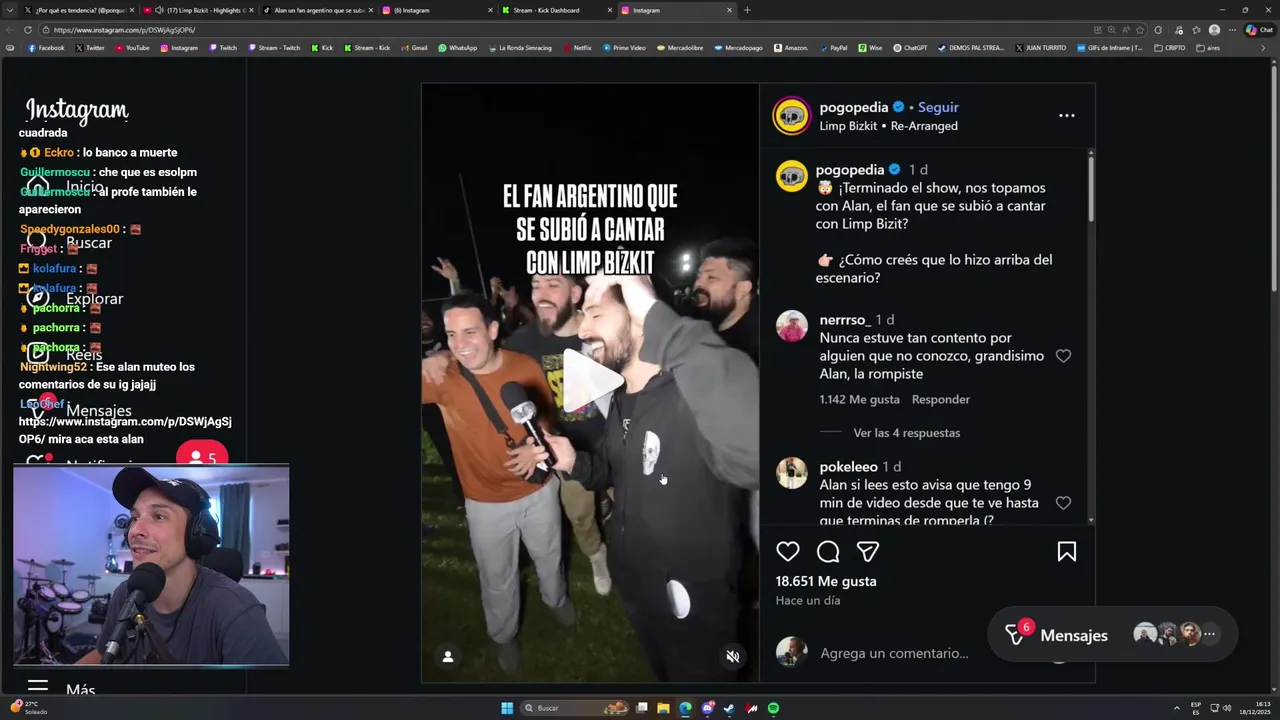Unmute the video with the speaker icon
Image resolution: width=1280 pixels, height=720 pixels.
tap(732, 656)
